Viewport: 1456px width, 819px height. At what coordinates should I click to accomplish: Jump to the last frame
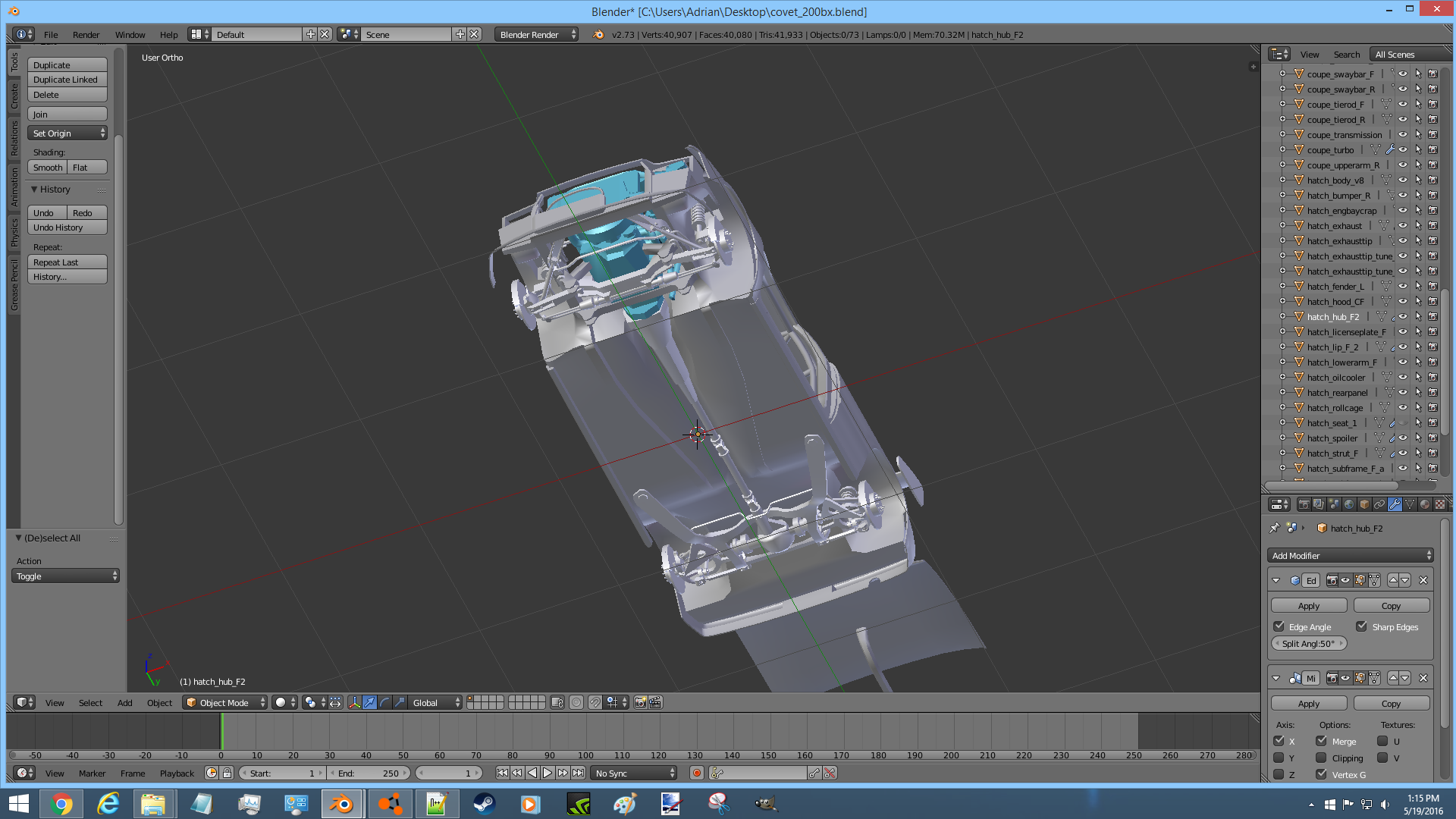click(x=578, y=773)
